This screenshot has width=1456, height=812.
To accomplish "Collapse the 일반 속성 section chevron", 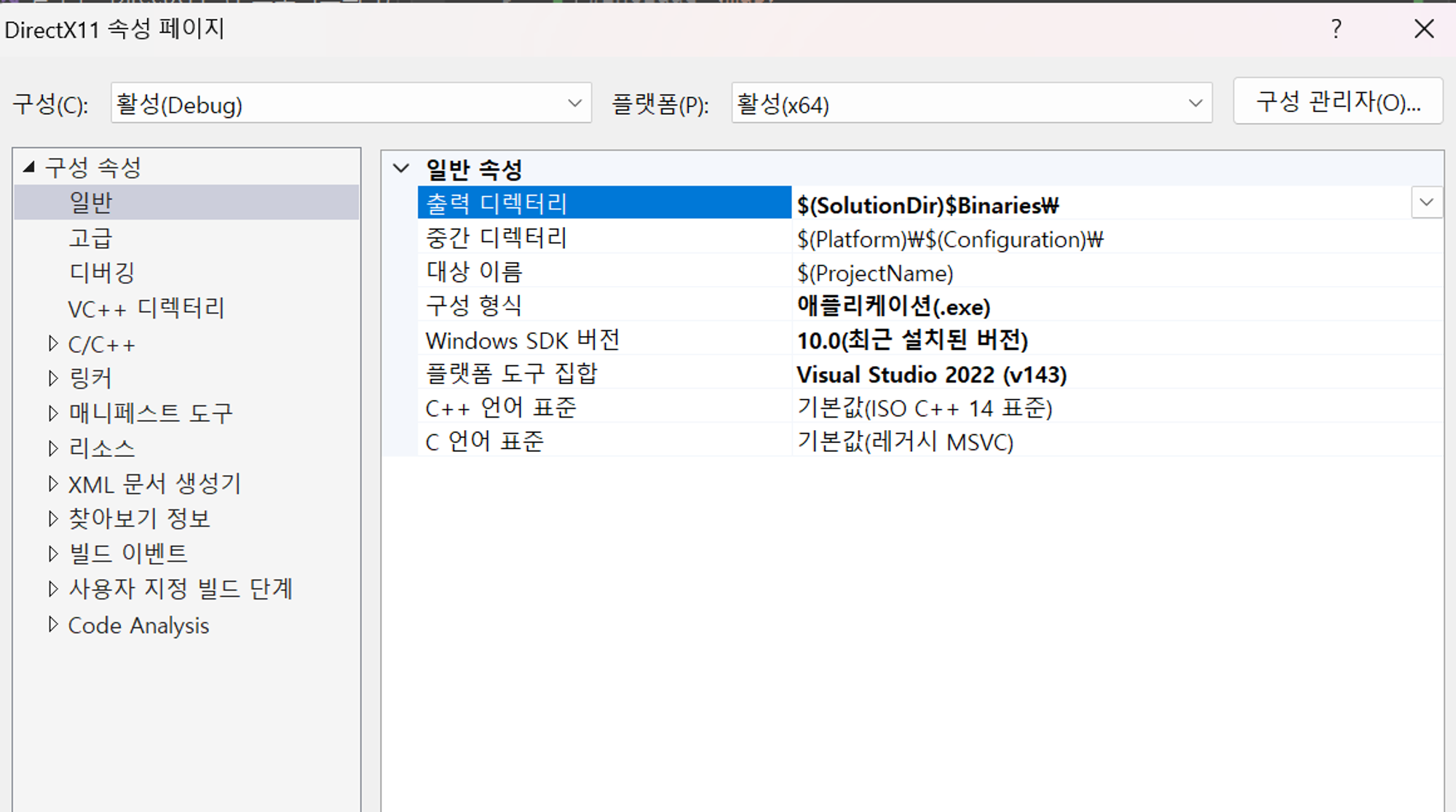I will coord(400,169).
